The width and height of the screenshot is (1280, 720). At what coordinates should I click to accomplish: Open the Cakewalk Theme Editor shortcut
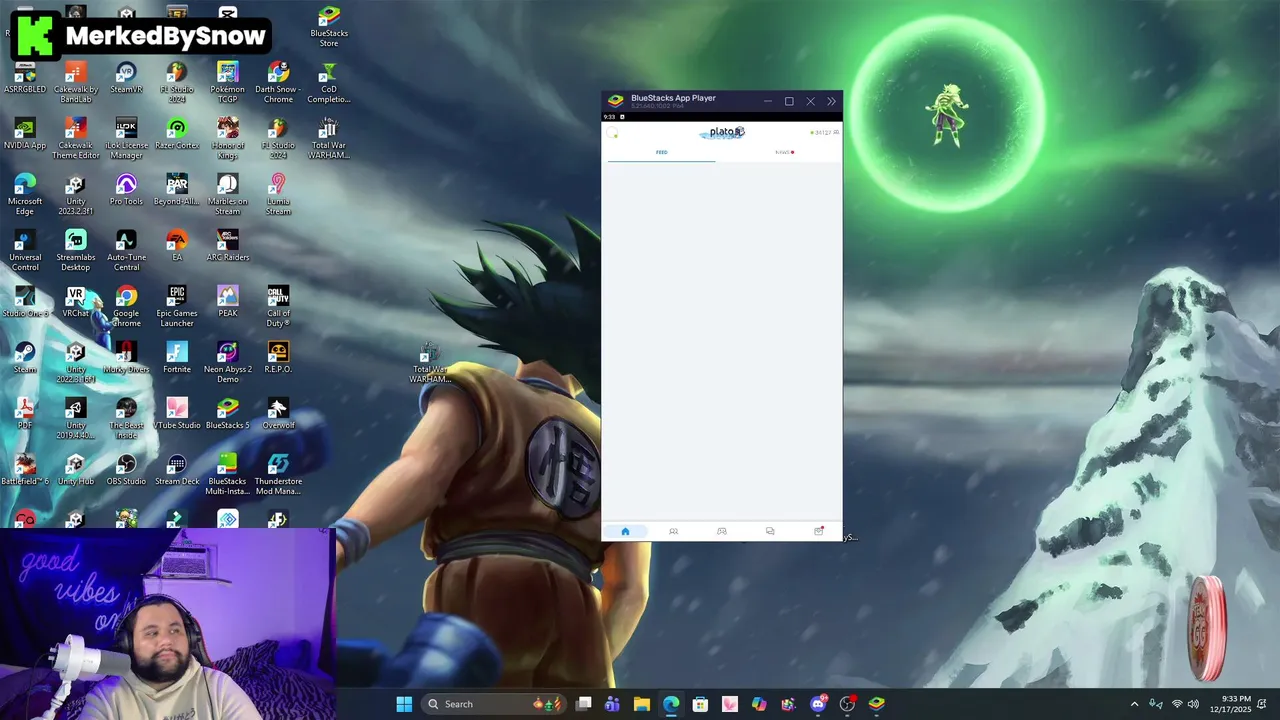(x=76, y=139)
